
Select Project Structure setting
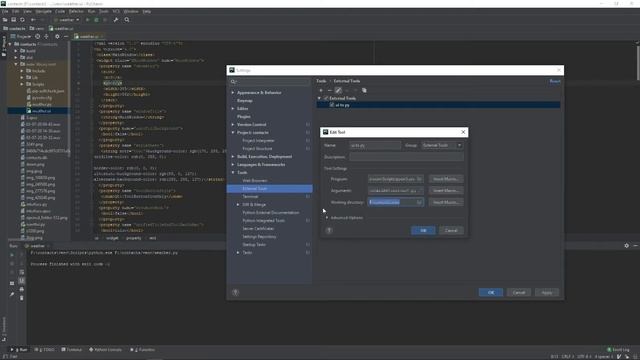point(257,149)
